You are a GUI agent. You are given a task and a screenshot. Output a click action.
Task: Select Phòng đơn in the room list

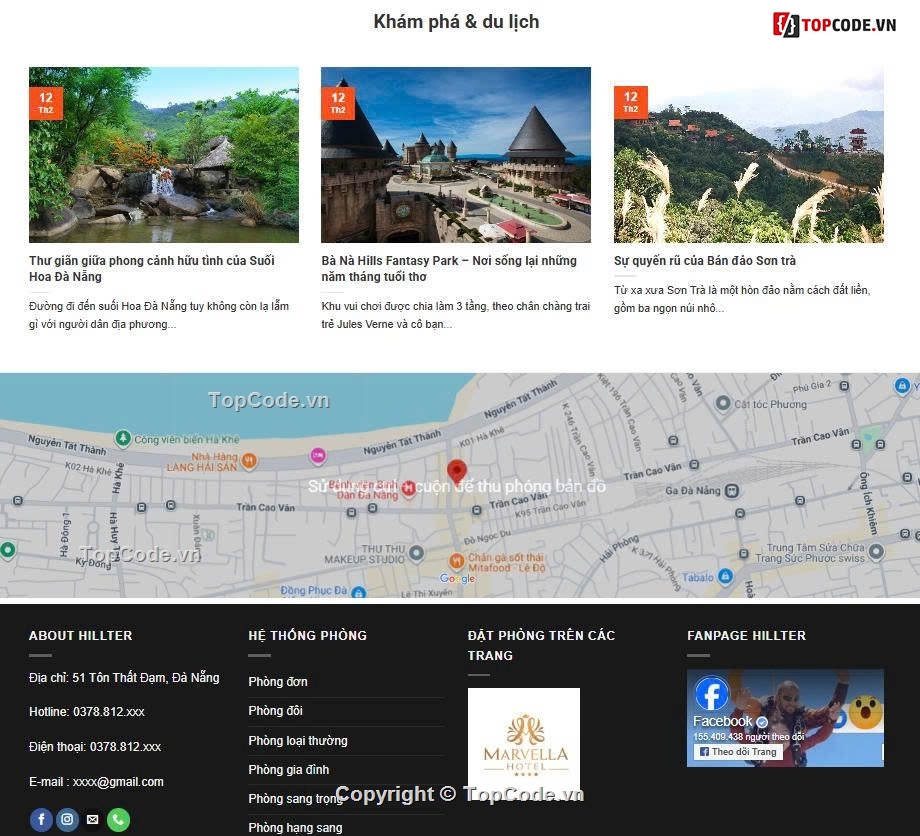click(278, 682)
